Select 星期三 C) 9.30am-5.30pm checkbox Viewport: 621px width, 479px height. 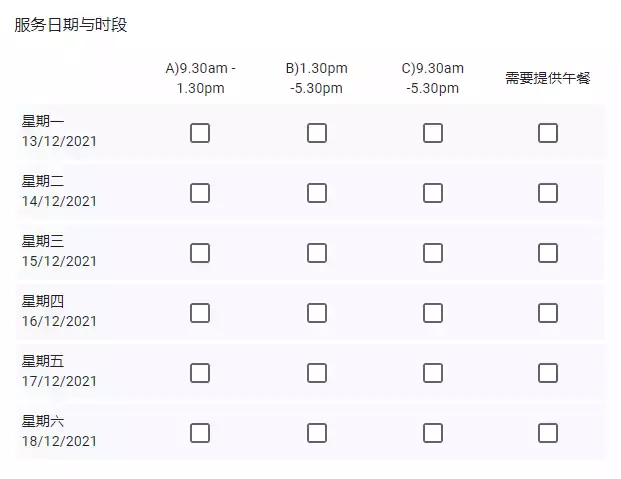pyautogui.click(x=433, y=253)
